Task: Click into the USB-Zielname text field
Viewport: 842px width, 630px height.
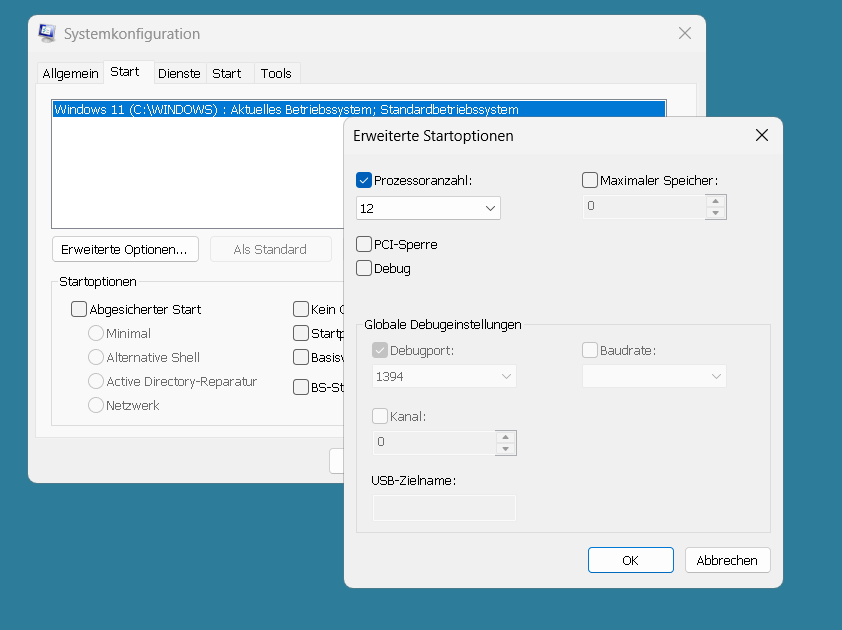Action: [444, 508]
